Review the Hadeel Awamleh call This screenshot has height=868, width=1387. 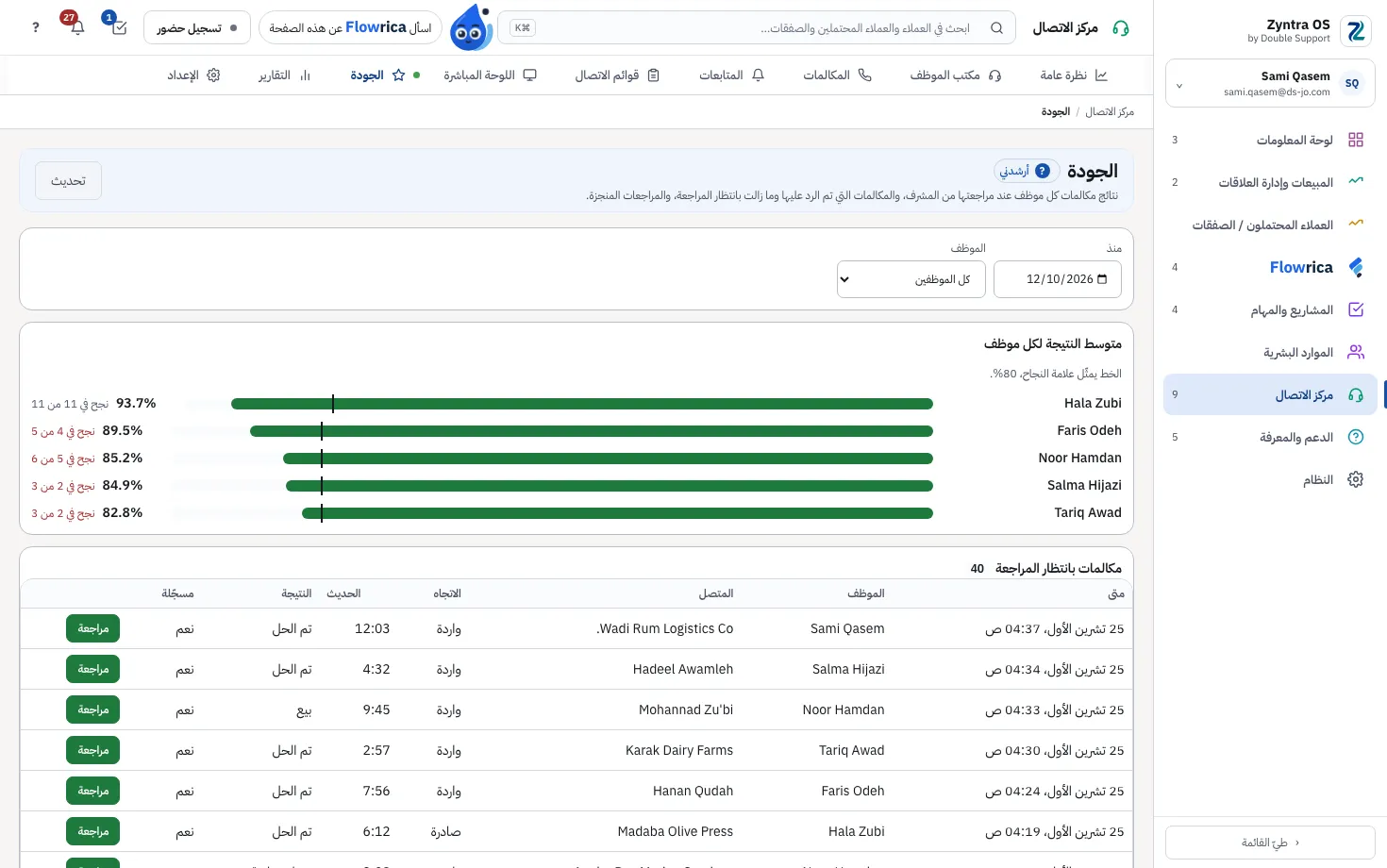pyautogui.click(x=92, y=669)
